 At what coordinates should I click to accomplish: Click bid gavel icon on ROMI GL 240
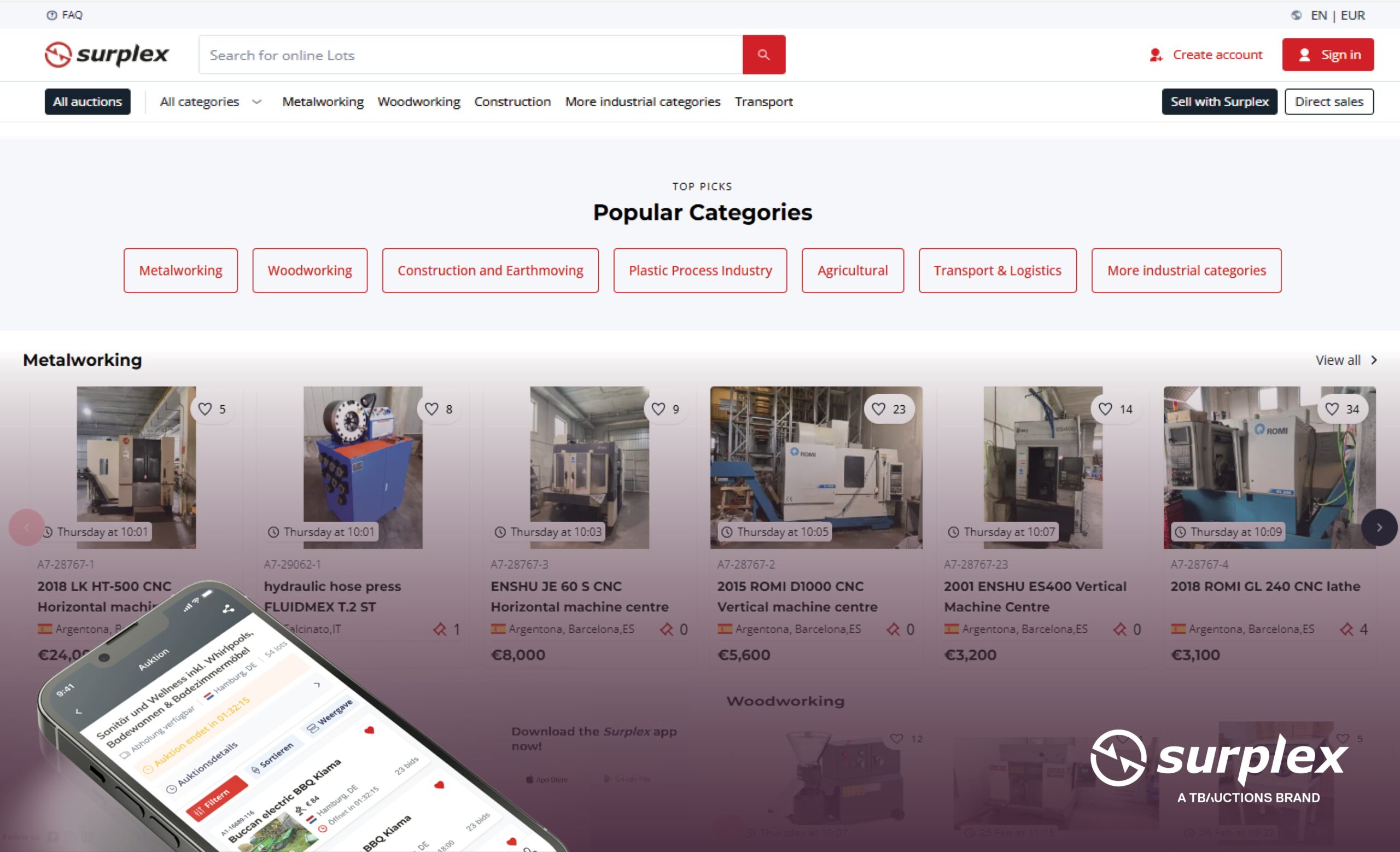(1346, 629)
